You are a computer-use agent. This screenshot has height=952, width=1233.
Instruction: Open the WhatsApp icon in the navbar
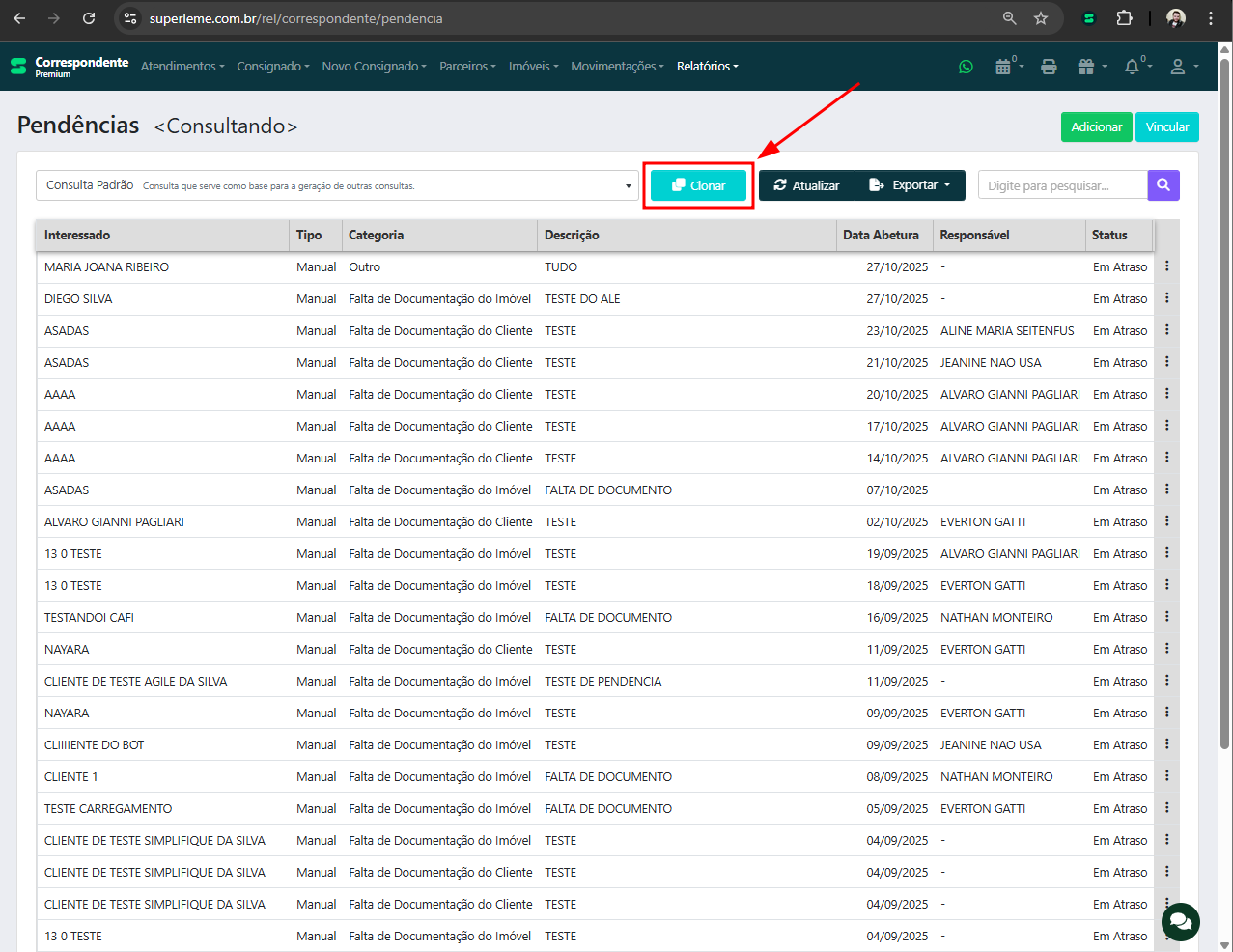tap(966, 67)
